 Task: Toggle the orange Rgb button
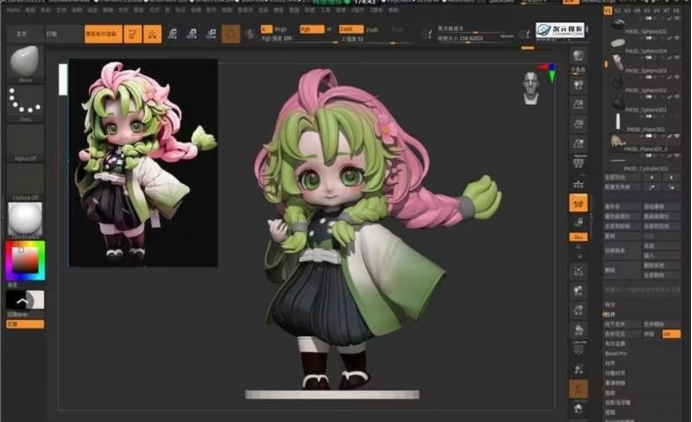[312, 29]
